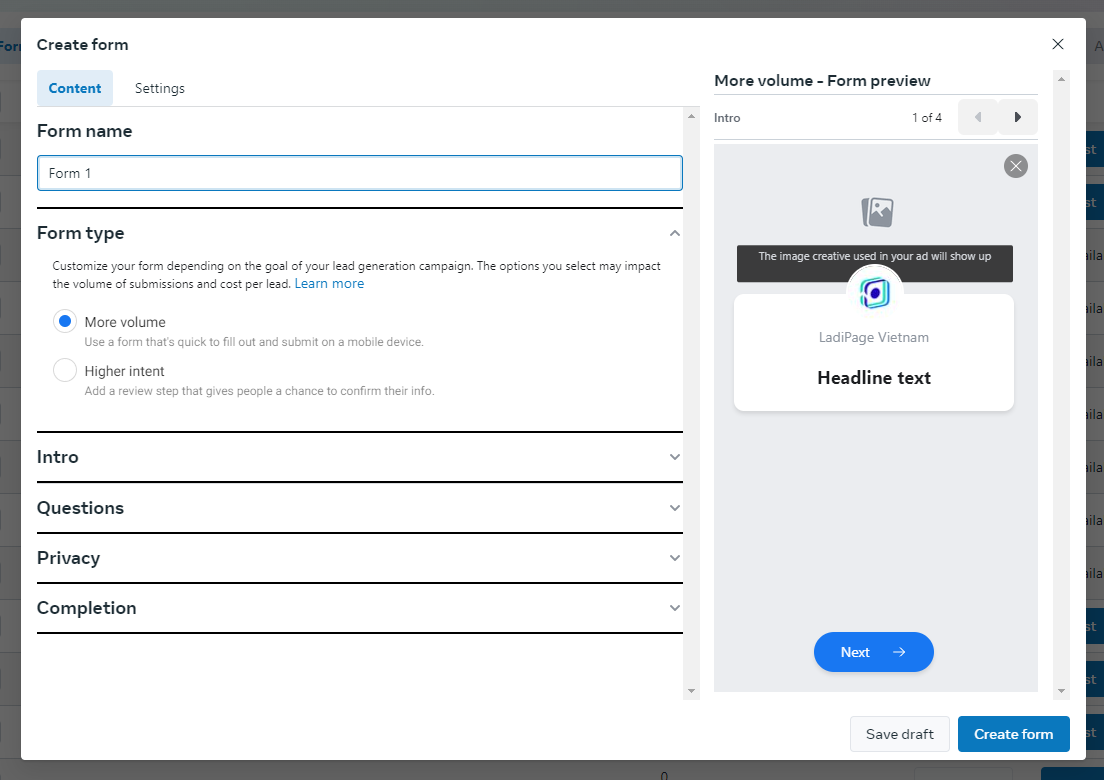Expand the Completion section
Screen dimensions: 1104x780
(675, 608)
